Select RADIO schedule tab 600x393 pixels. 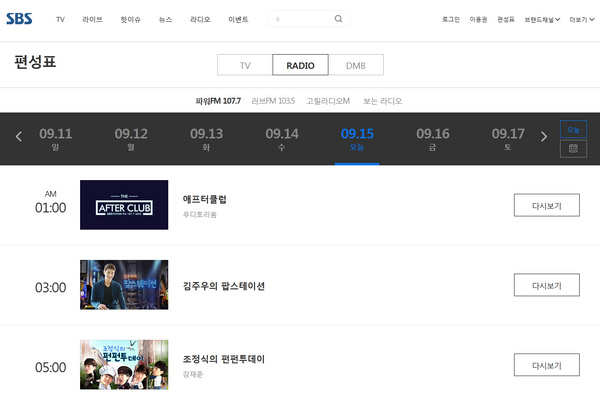pos(300,65)
